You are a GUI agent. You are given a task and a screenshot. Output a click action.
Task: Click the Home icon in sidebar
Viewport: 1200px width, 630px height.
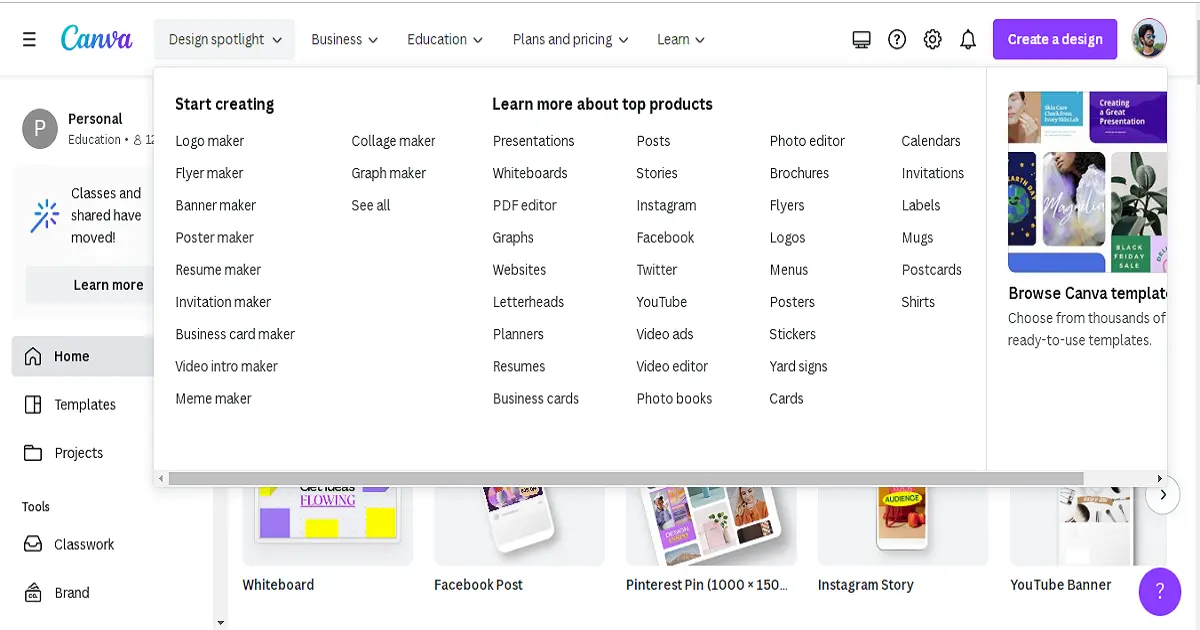(33, 356)
